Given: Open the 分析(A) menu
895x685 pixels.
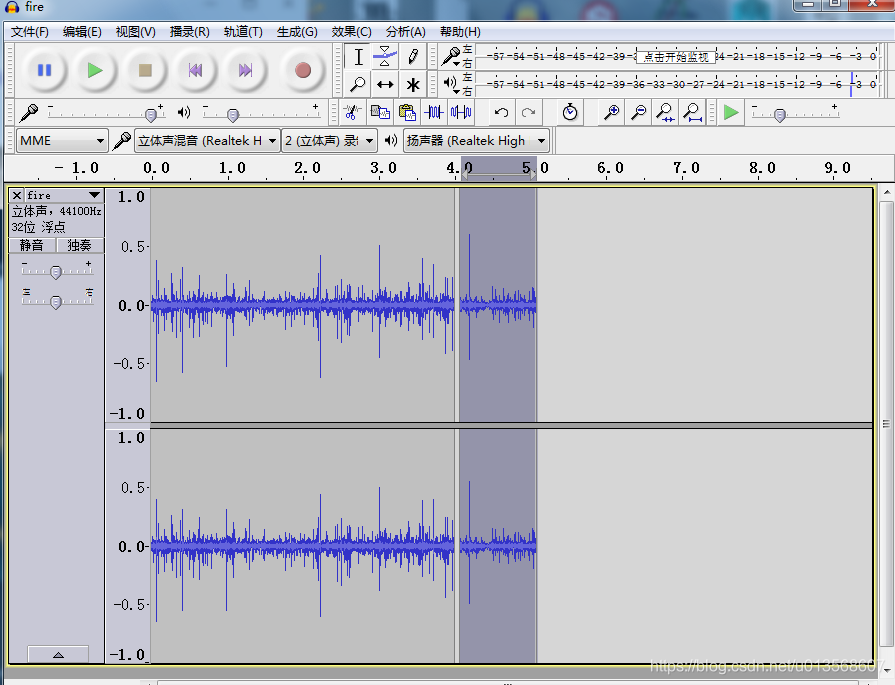Looking at the screenshot, I should pyautogui.click(x=405, y=32).
